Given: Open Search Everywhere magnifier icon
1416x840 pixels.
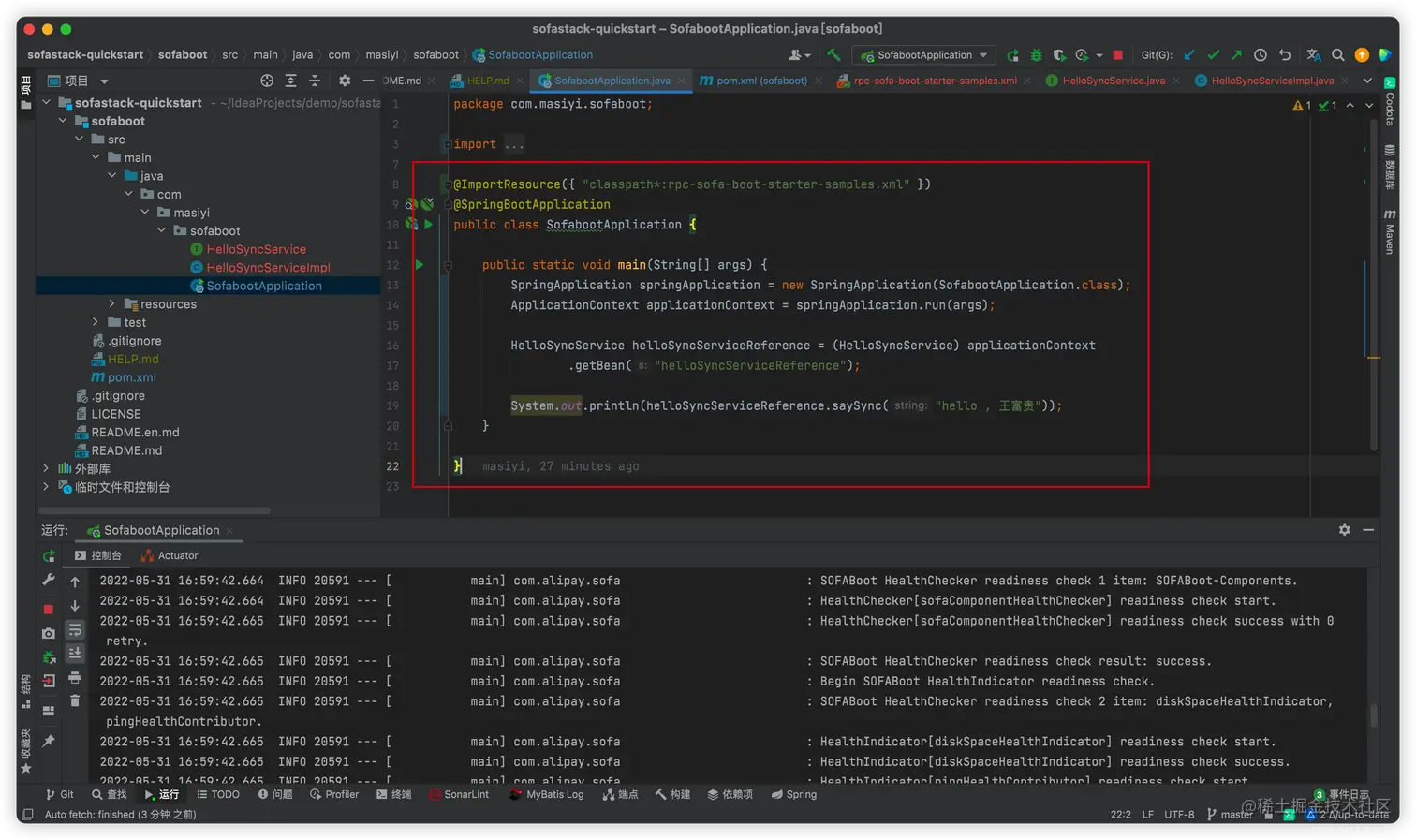Looking at the screenshot, I should pos(1338,55).
